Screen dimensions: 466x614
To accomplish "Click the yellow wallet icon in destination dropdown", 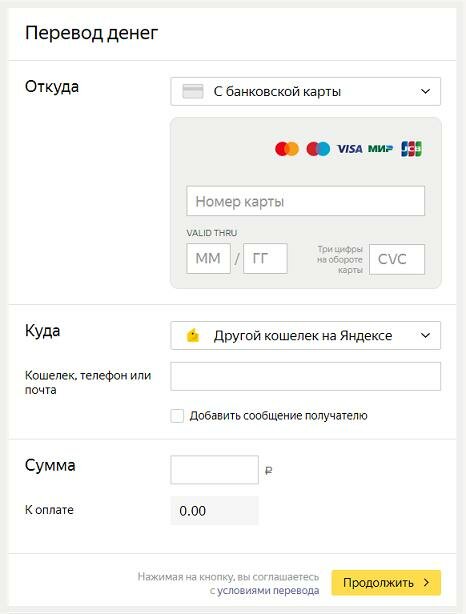I will coord(193,336).
